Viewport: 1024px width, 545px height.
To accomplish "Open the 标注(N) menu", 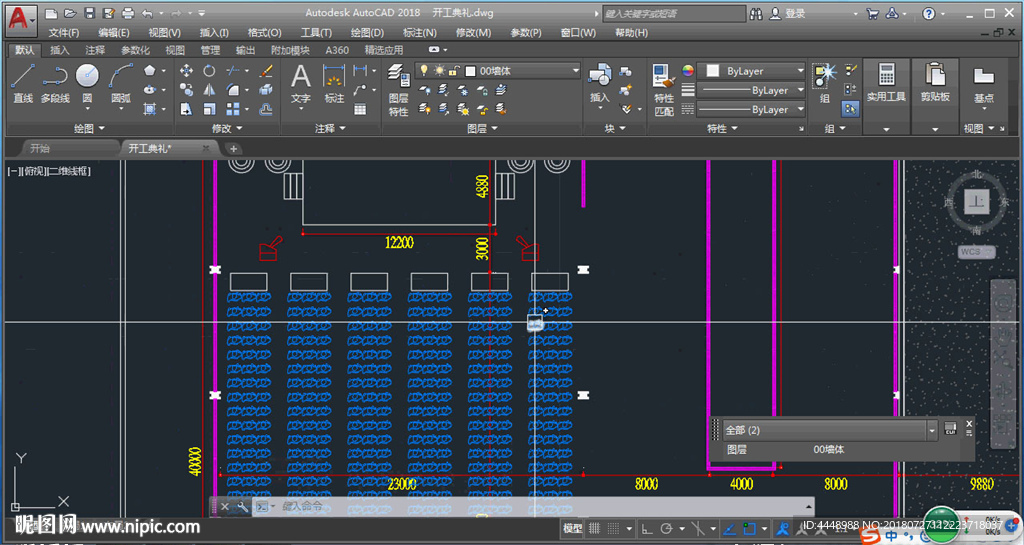I will pos(419,33).
